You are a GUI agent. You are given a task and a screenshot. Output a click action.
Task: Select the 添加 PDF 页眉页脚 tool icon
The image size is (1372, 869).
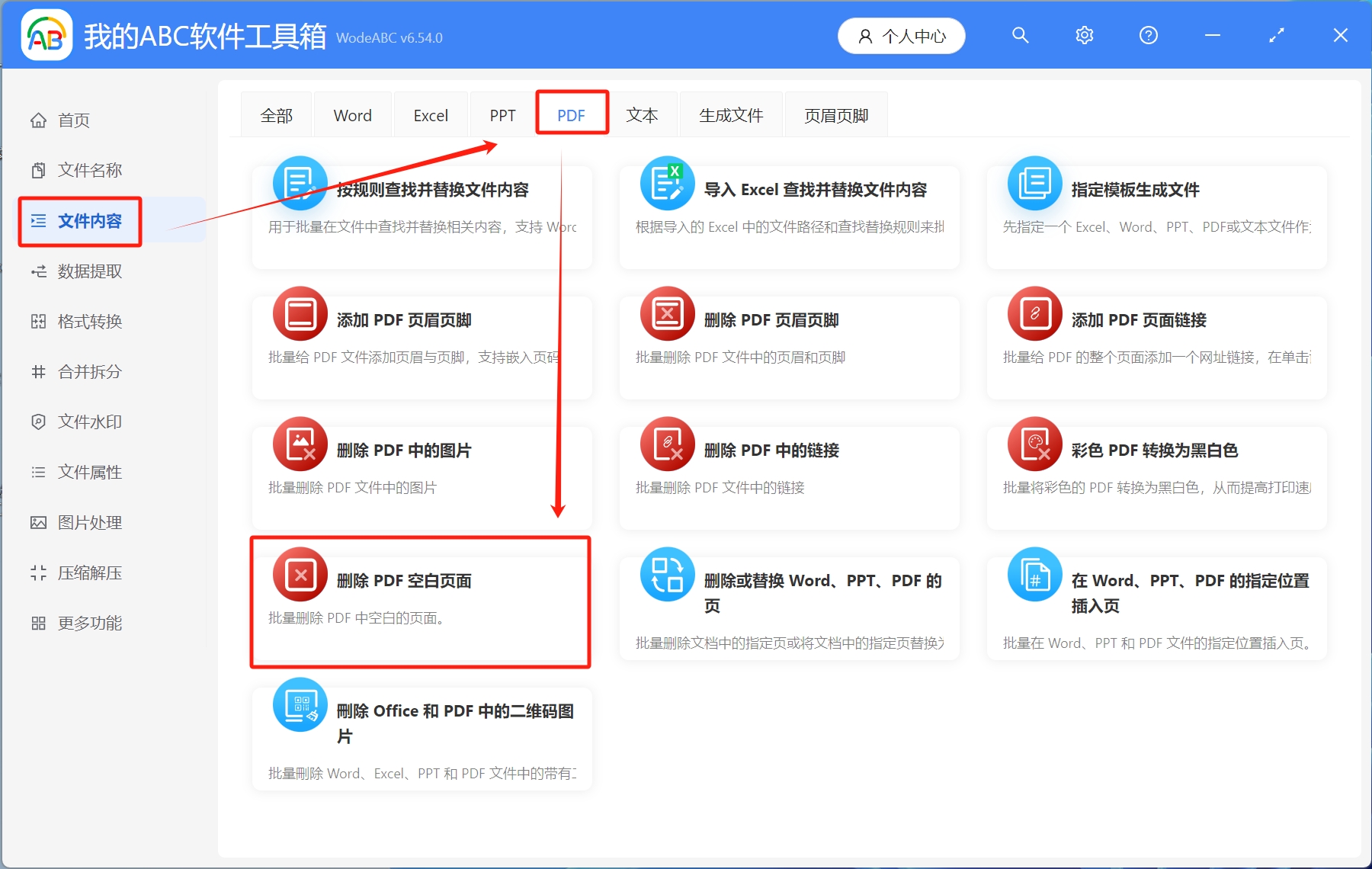(300, 313)
